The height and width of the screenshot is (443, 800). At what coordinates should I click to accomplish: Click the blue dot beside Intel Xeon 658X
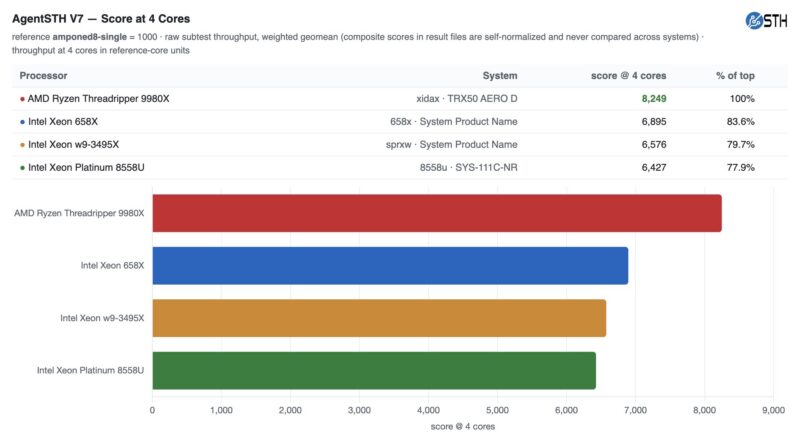(22, 122)
